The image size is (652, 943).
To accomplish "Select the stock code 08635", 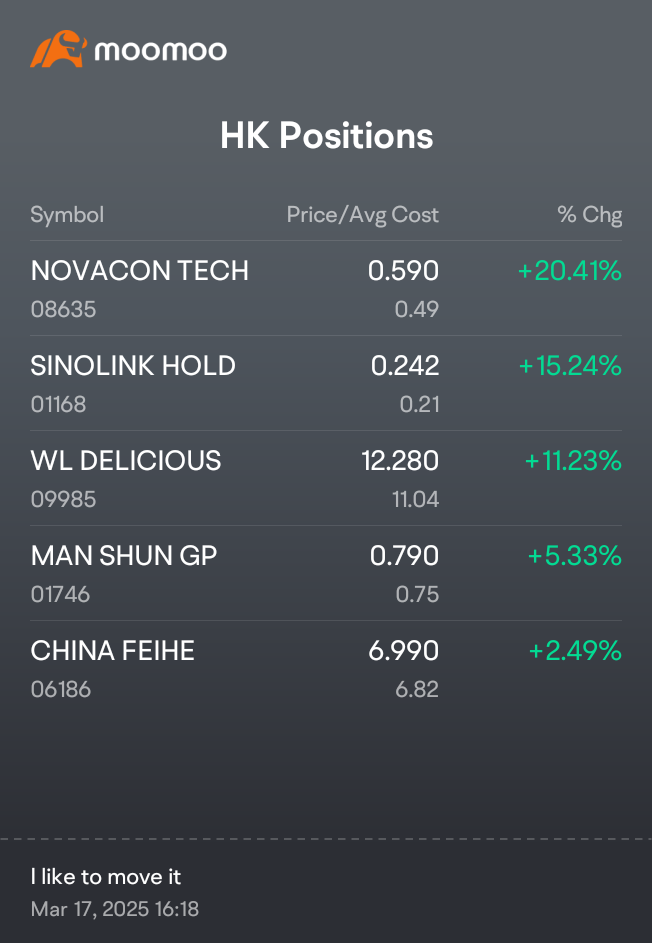I will click(x=63, y=309).
